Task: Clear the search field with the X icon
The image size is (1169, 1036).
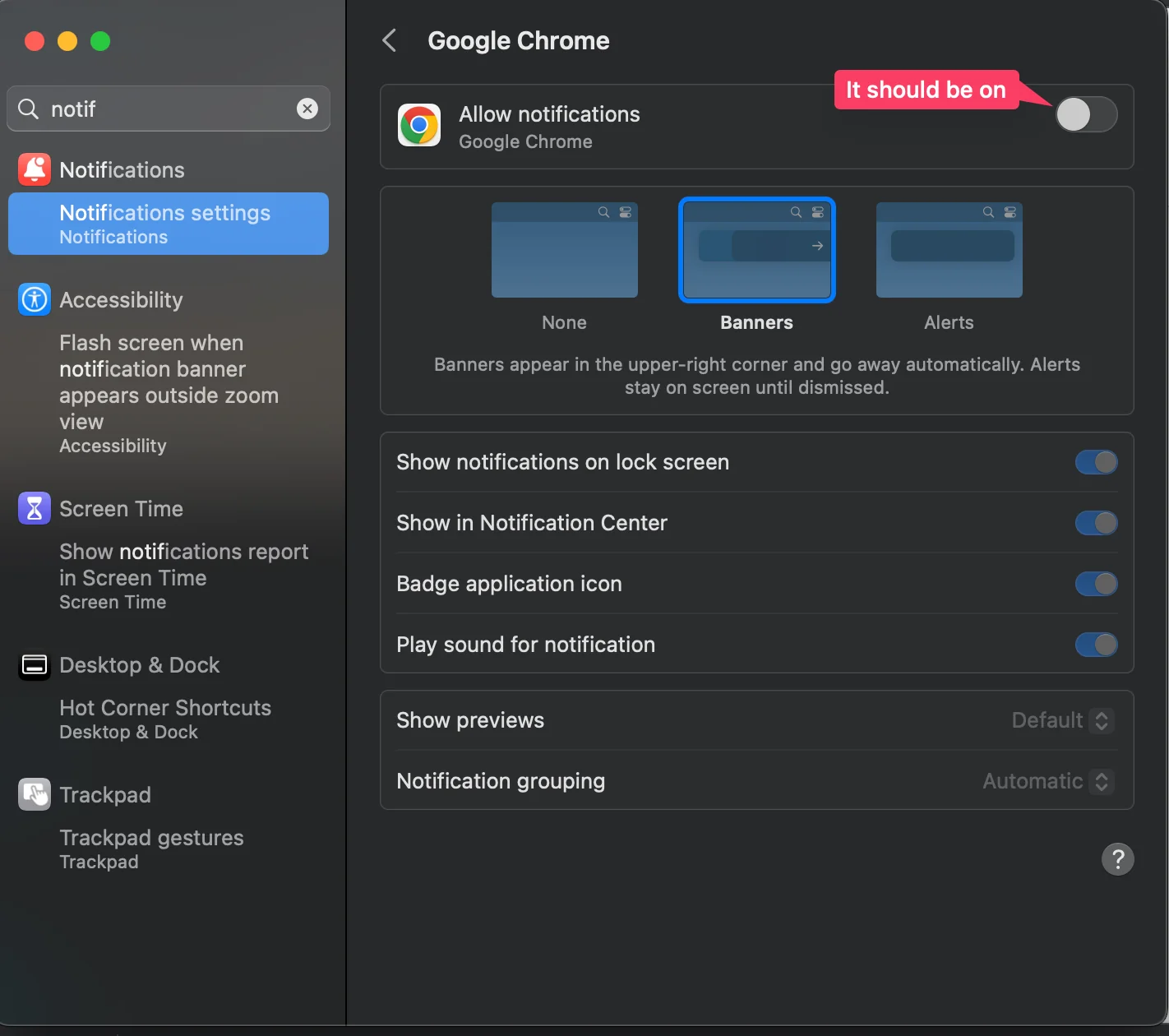Action: [307, 109]
